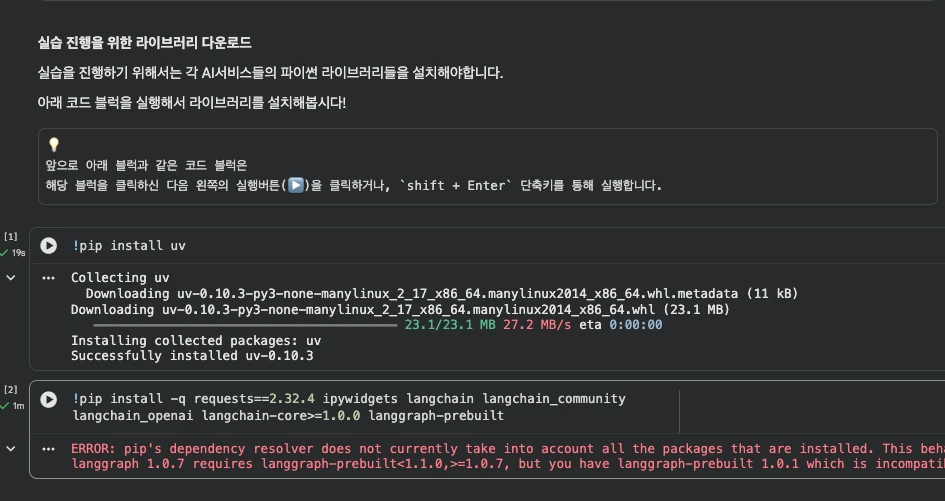Click the 'Successfully installed uv-0.10.3' output line
Viewport: 945px width, 501px height.
192,355
